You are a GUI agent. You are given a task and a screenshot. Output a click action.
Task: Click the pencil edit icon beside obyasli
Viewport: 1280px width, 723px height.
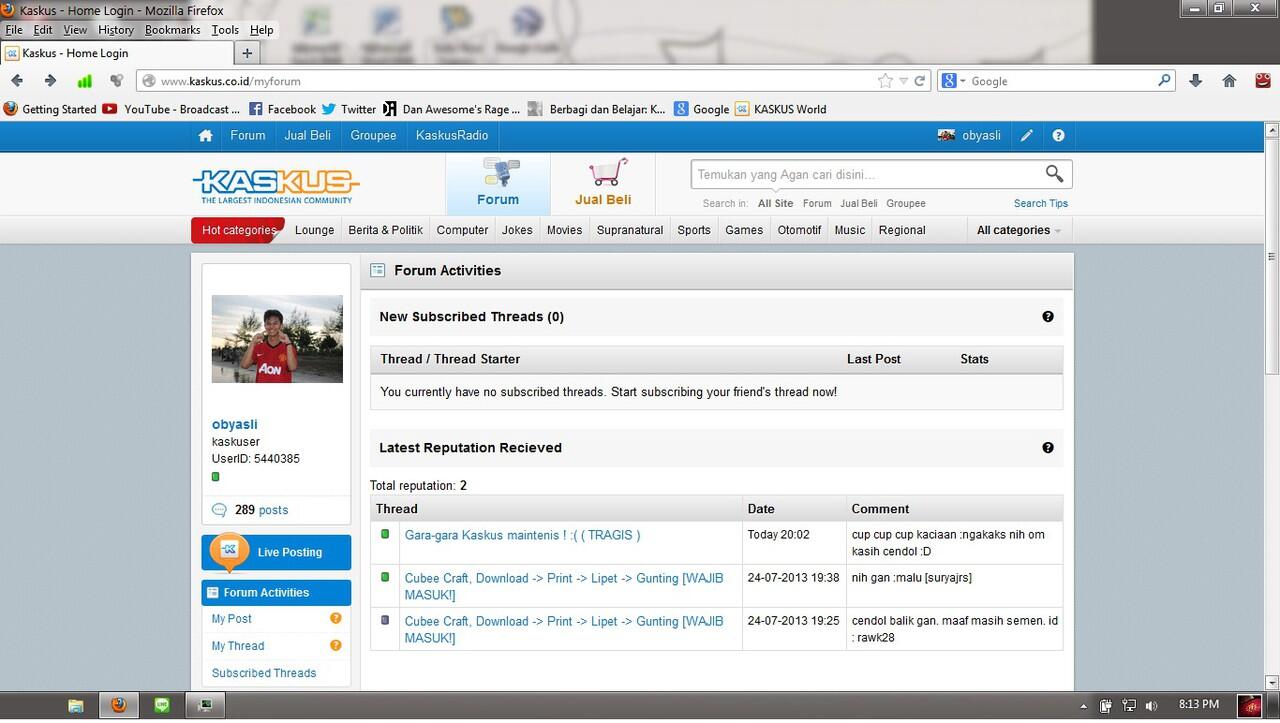(1027, 136)
